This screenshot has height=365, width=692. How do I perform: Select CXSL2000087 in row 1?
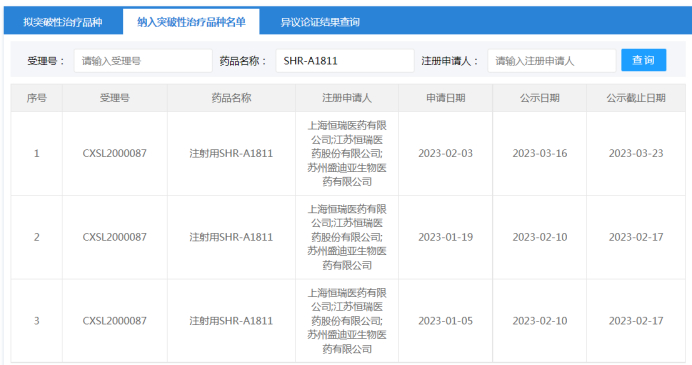coord(115,153)
